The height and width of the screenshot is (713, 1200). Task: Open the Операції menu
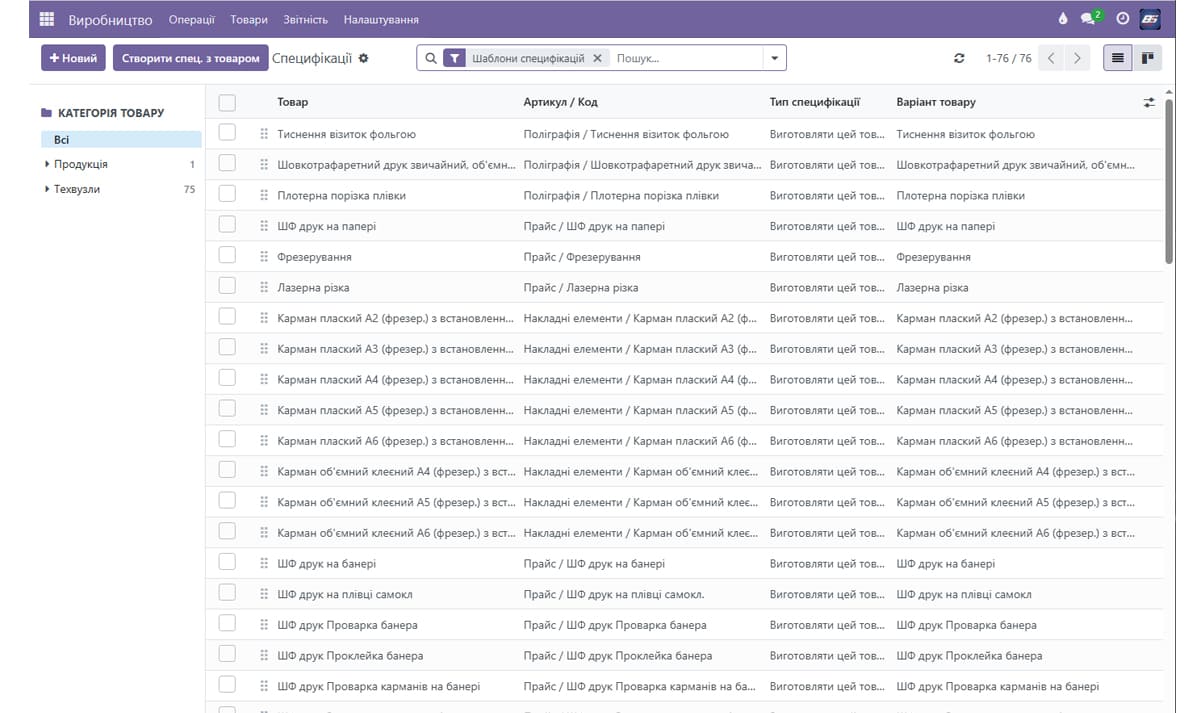pos(191,19)
